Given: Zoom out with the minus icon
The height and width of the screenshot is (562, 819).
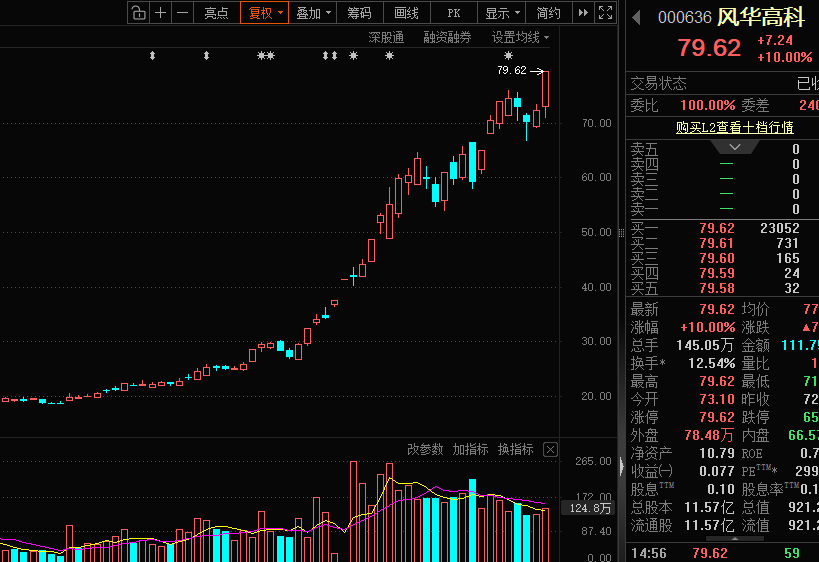Looking at the screenshot, I should click(182, 13).
